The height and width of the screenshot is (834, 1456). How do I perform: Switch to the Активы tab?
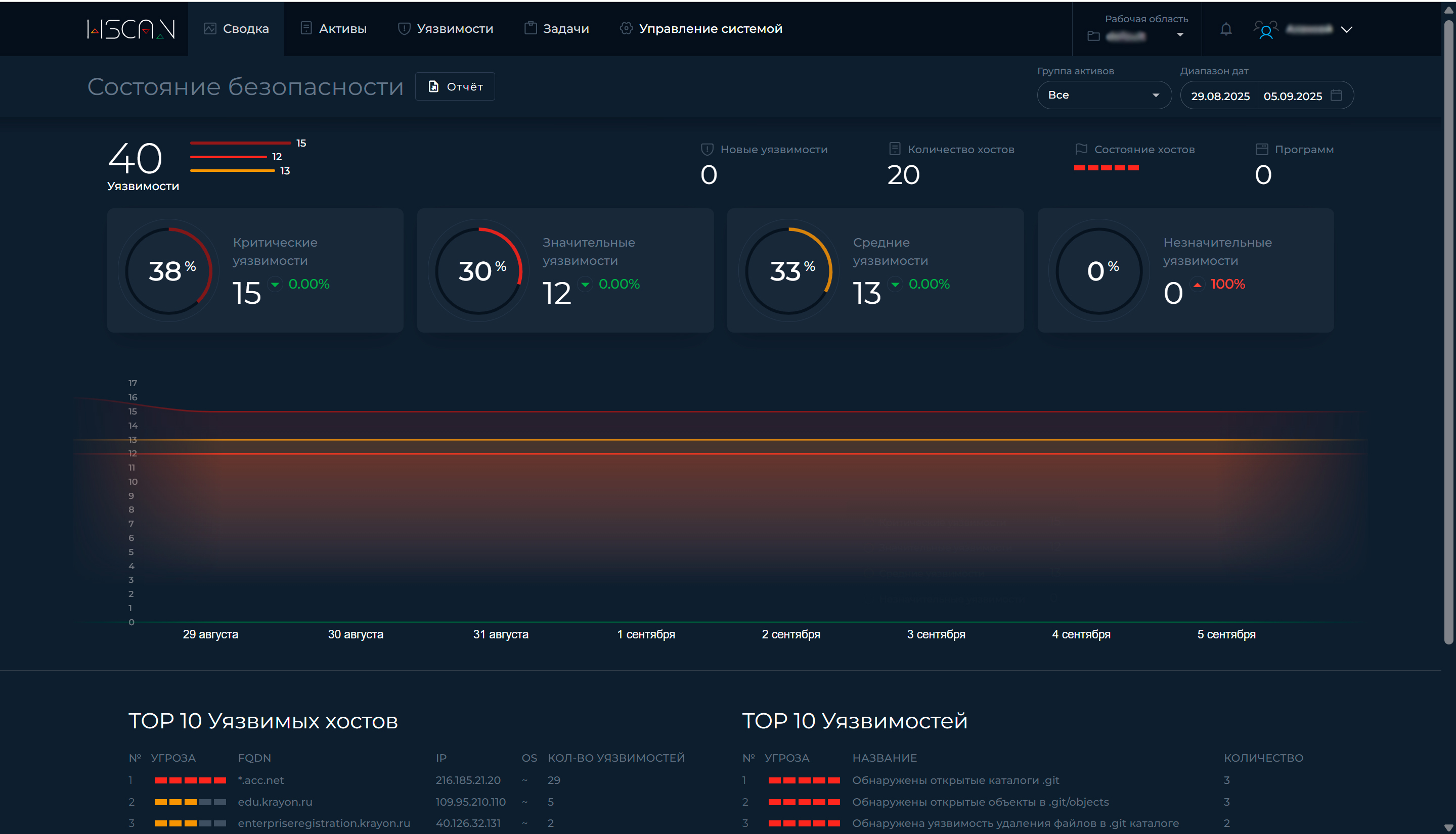click(x=333, y=29)
